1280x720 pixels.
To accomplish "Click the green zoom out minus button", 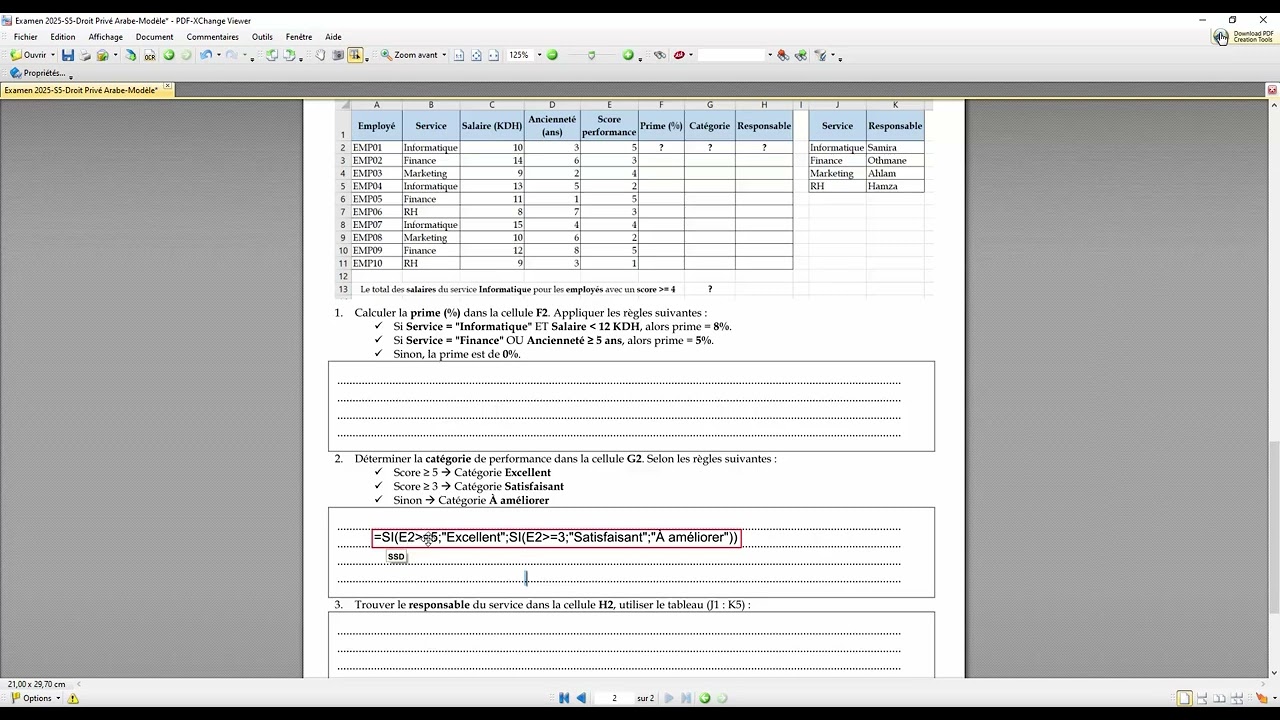I will pyautogui.click(x=552, y=55).
